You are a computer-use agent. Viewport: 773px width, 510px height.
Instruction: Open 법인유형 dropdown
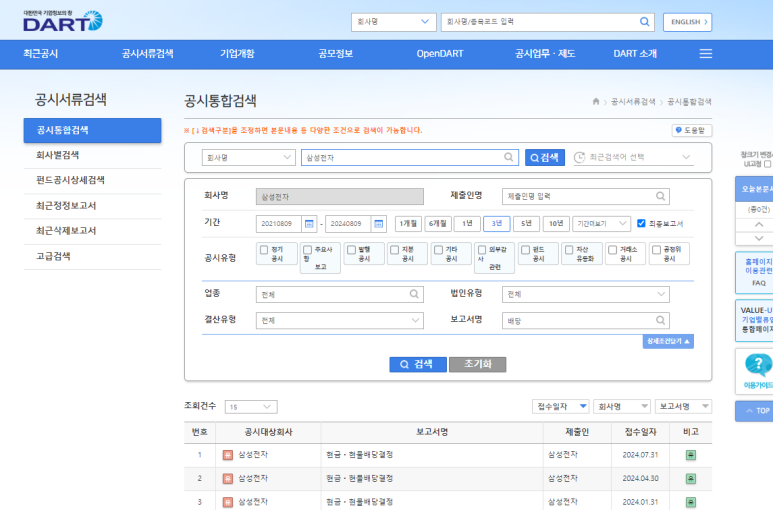click(586, 294)
